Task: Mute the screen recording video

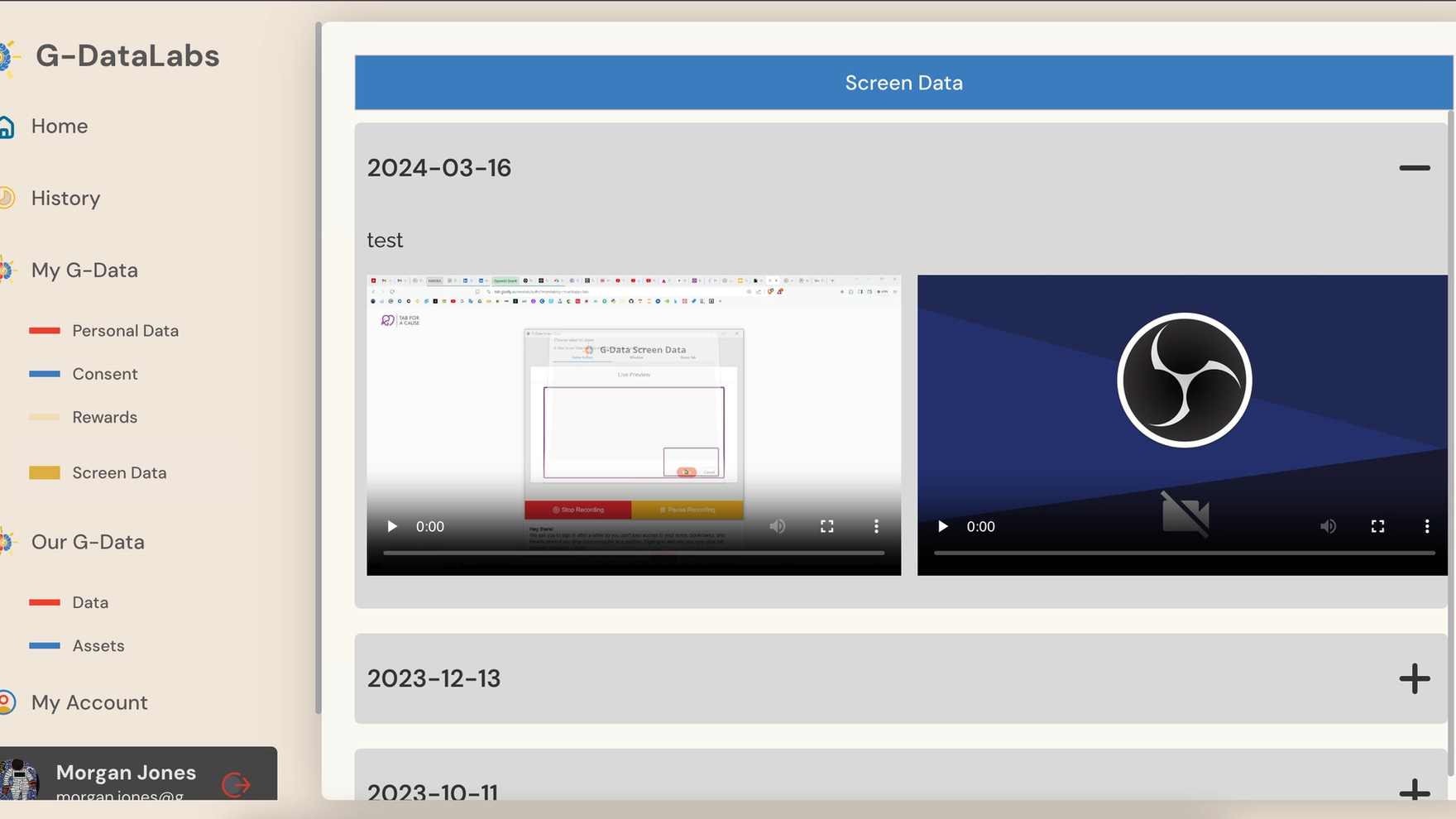Action: [778, 526]
